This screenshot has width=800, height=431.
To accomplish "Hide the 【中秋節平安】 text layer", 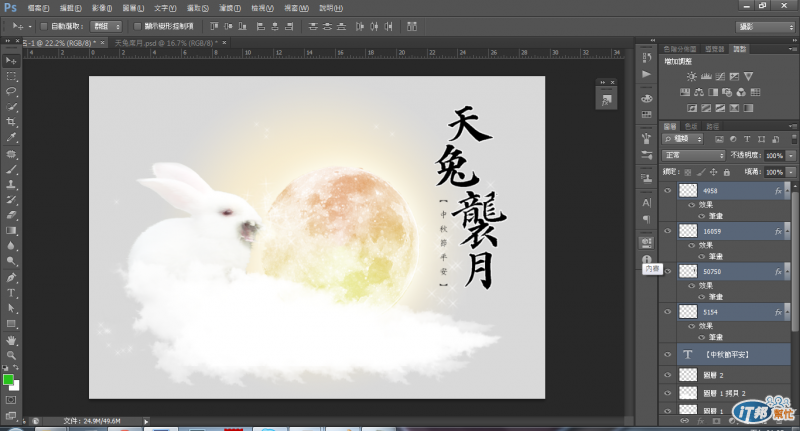I will 667,354.
